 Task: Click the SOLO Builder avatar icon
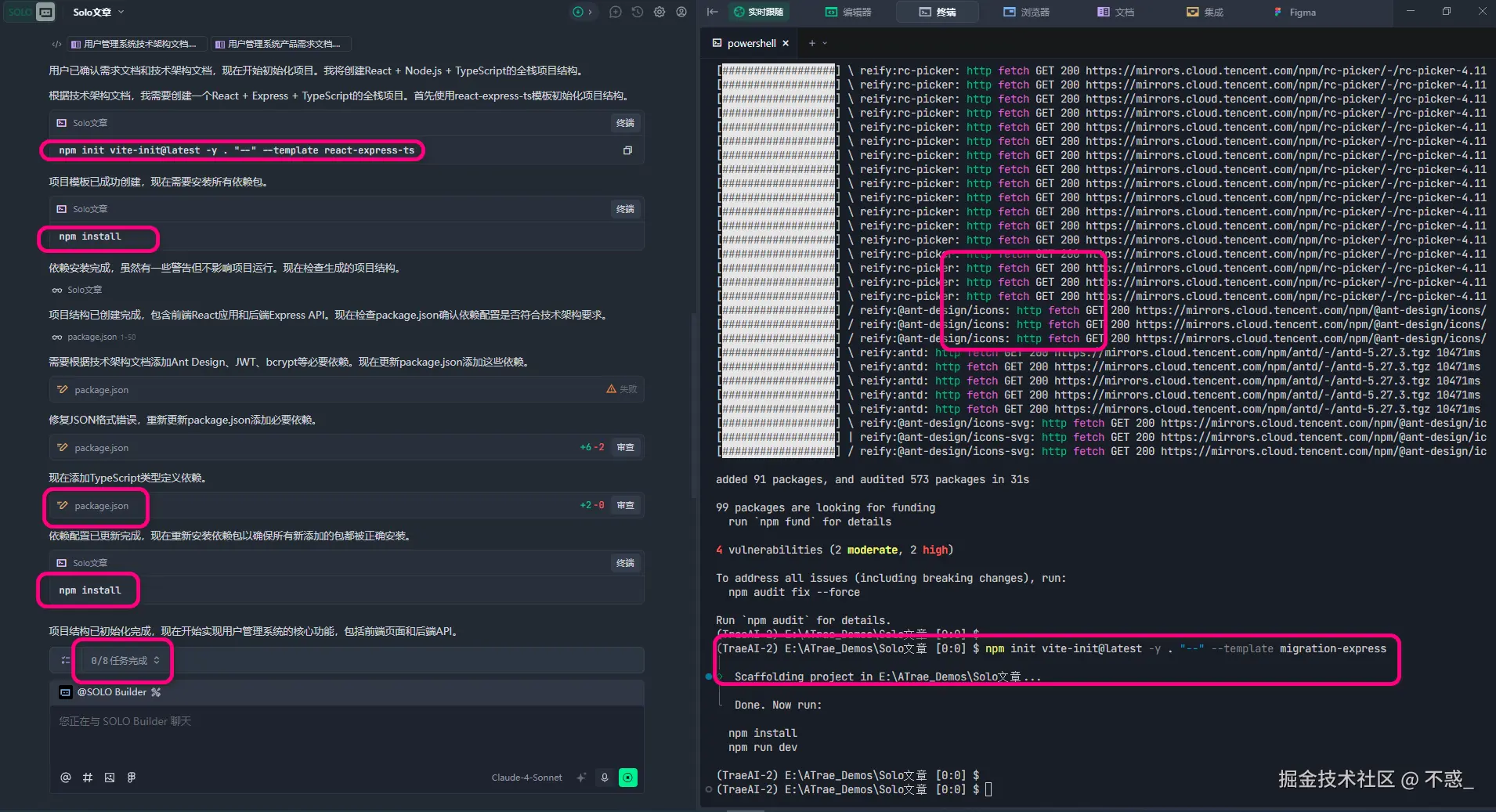pyautogui.click(x=66, y=692)
